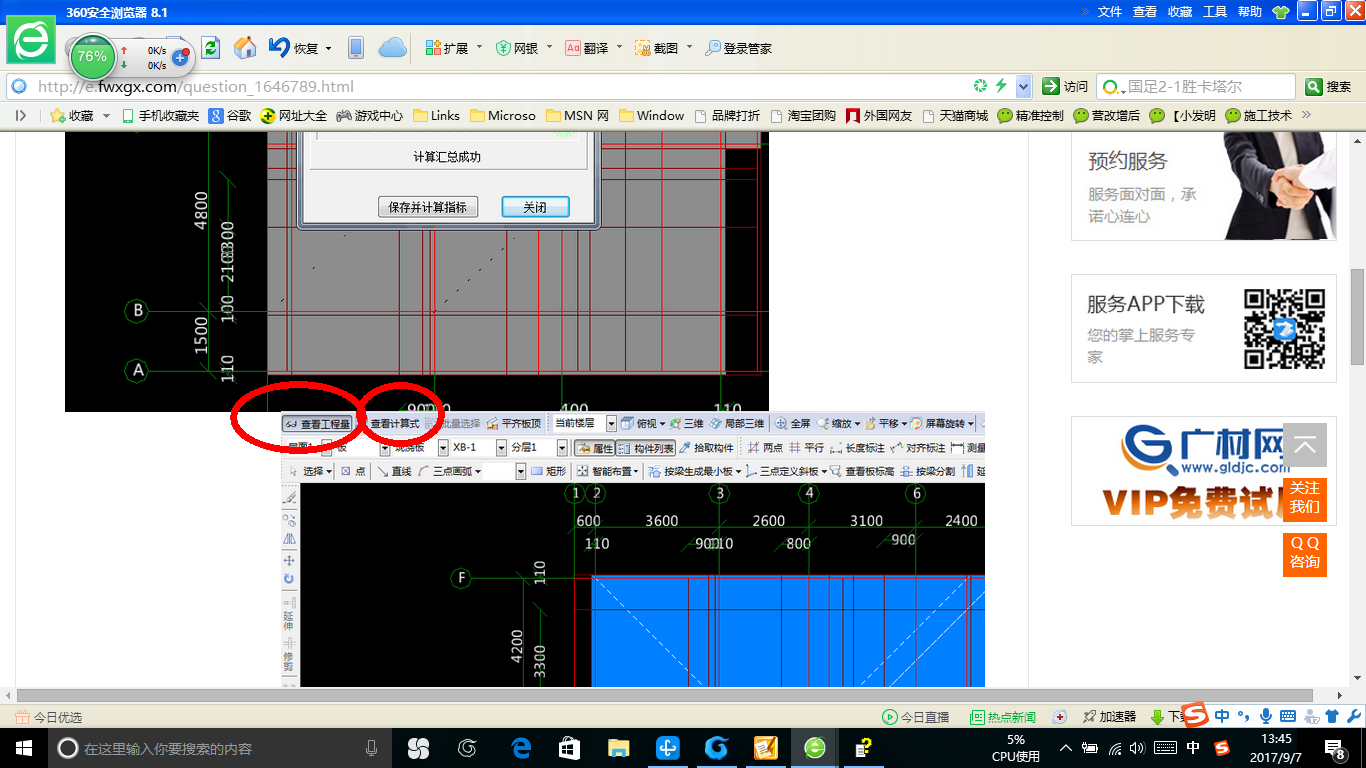Click the browser refresh icon
This screenshot has width=1366, height=768.
210,48
